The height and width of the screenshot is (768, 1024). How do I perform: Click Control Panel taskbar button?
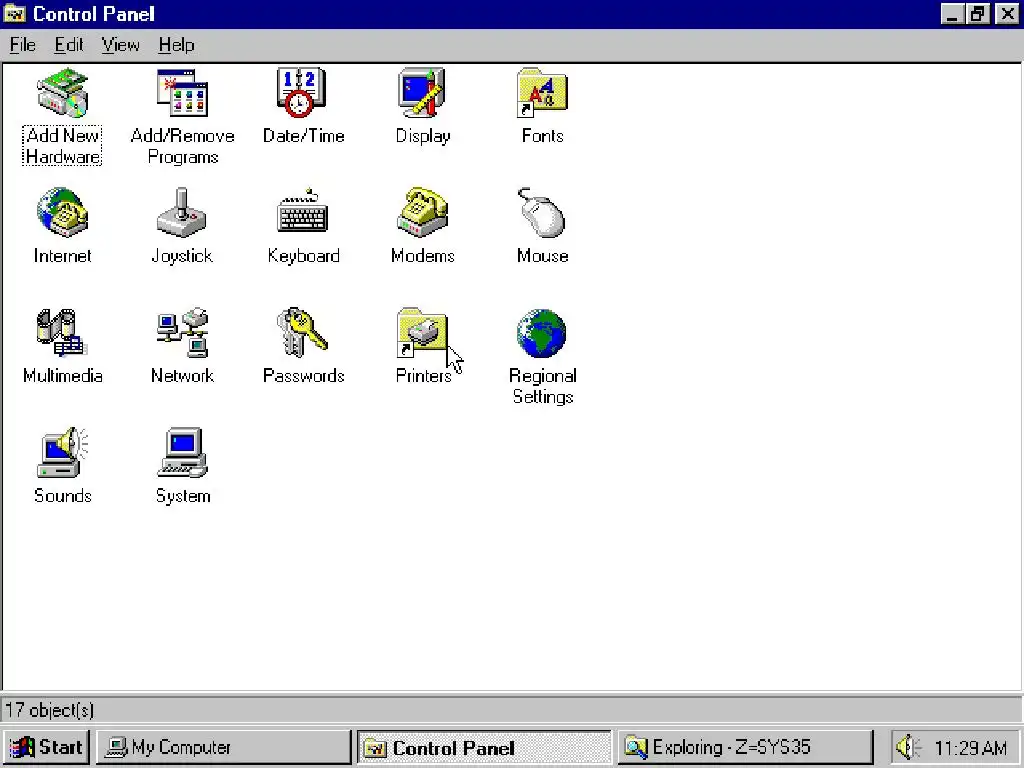point(484,747)
